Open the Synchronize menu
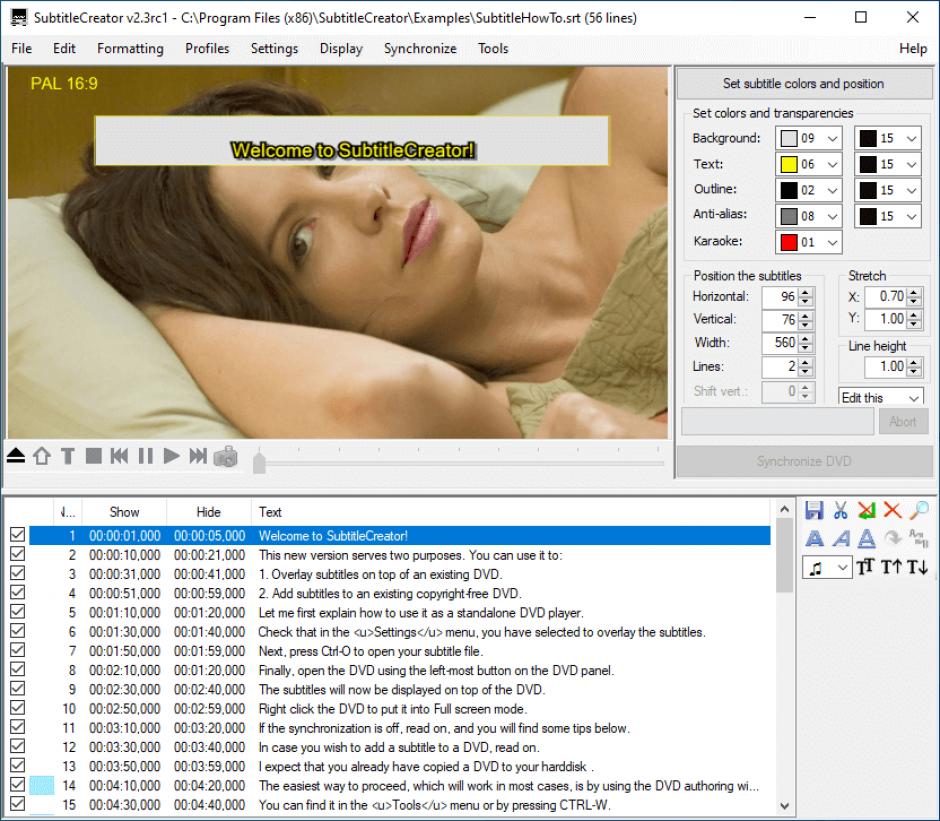940x821 pixels. [x=420, y=49]
